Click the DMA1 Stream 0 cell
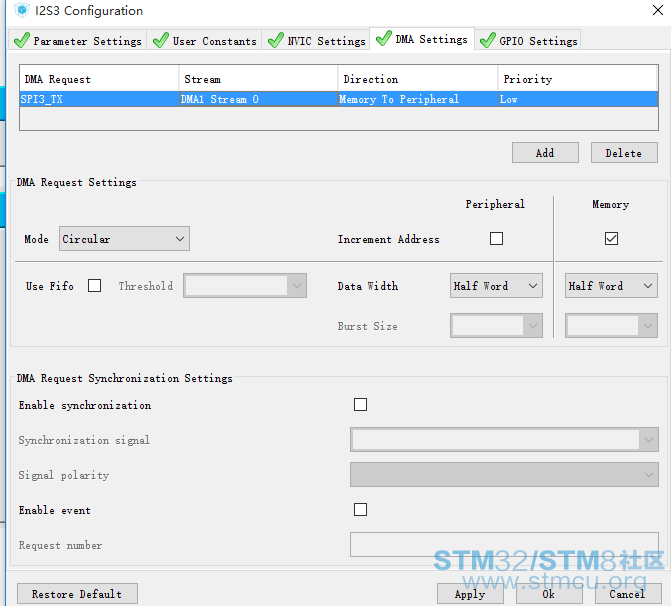 [x=258, y=99]
